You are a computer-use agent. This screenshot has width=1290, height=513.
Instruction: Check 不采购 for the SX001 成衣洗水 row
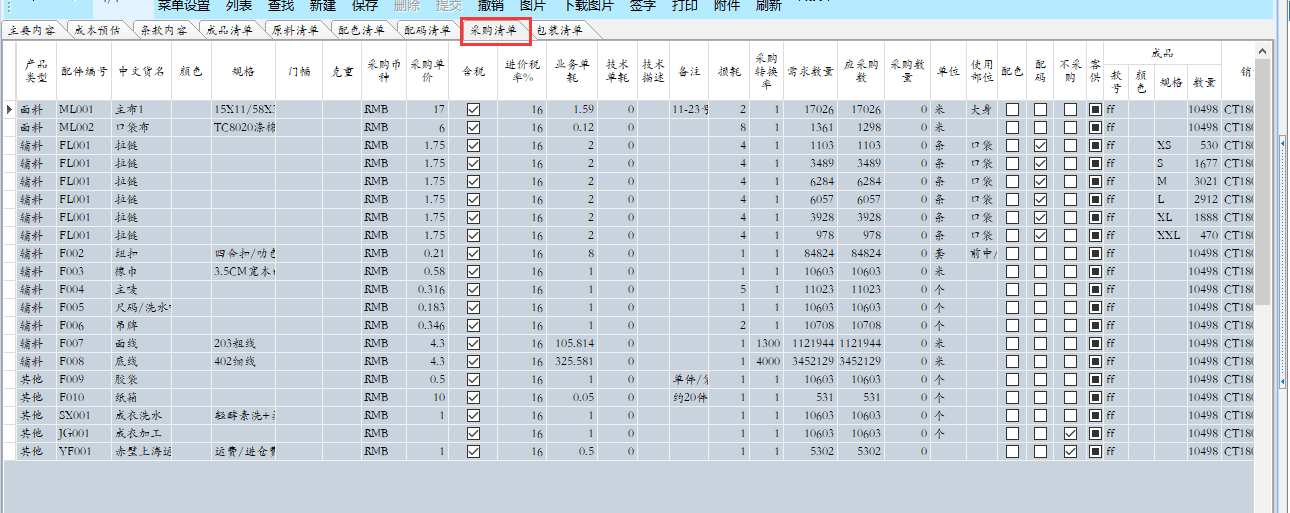[x=1070, y=415]
